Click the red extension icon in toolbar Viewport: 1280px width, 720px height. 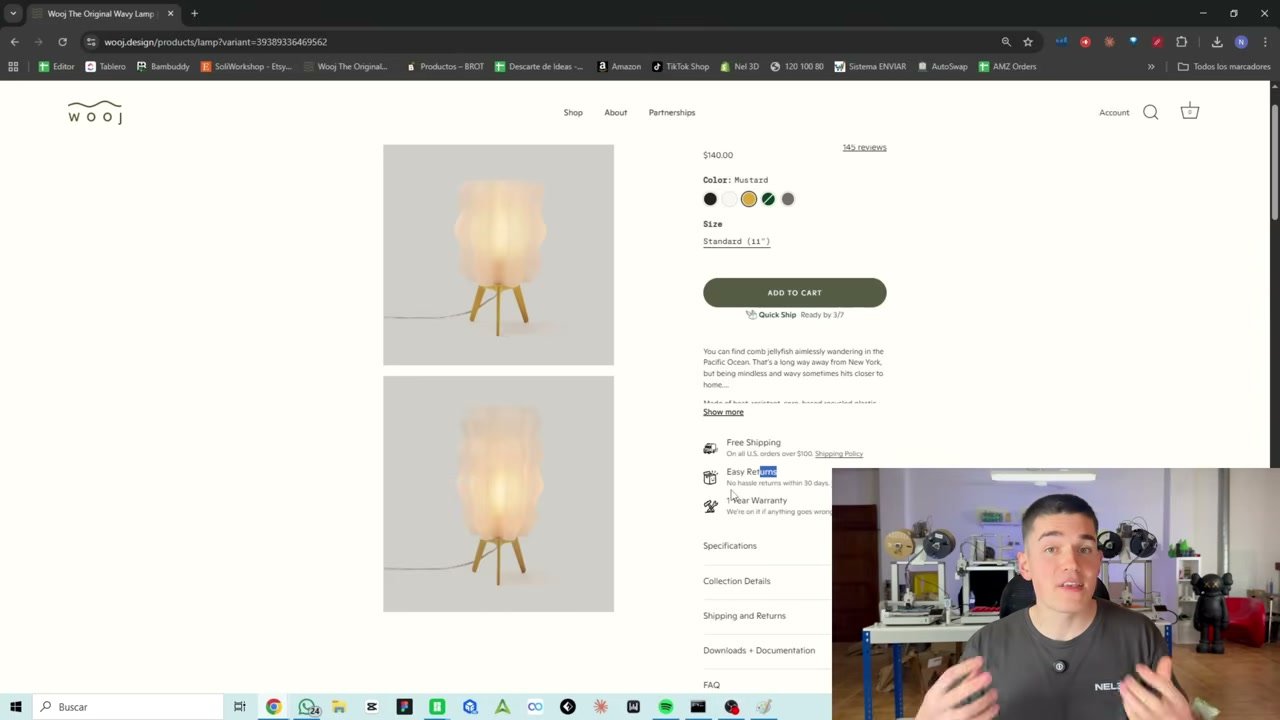(x=1085, y=42)
